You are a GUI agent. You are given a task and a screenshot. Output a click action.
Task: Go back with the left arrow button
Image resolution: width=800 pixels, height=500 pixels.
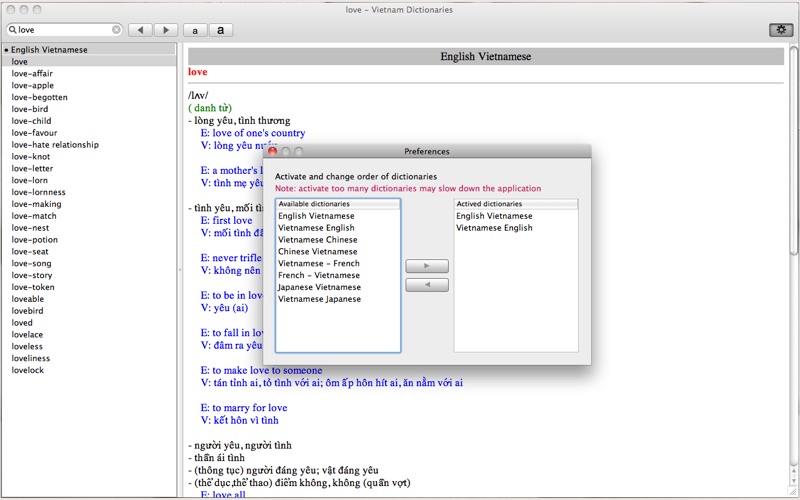point(140,30)
